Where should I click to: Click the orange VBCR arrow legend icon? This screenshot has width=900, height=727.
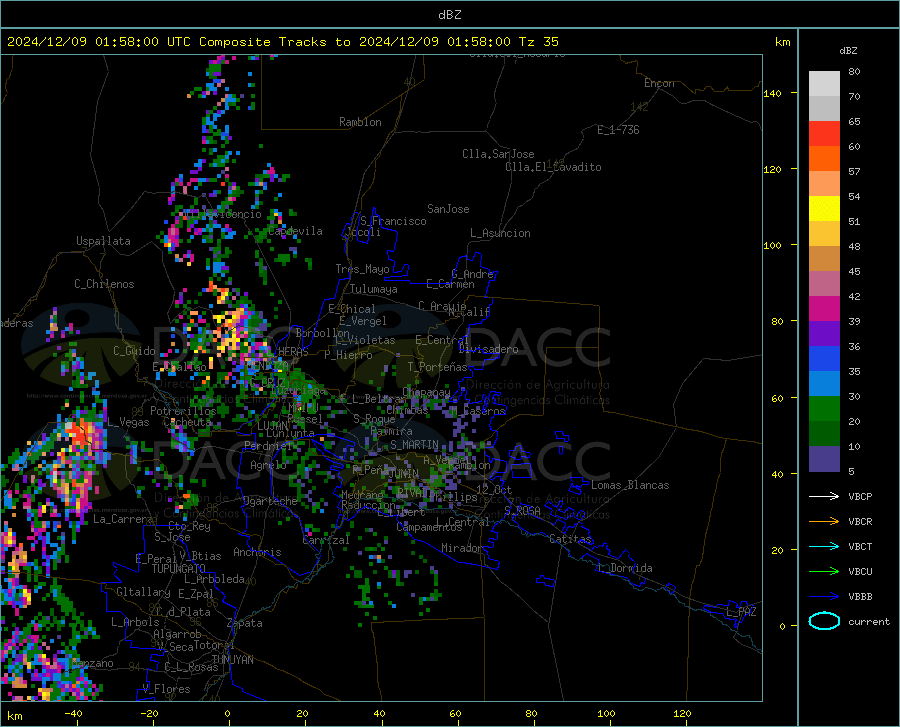824,521
